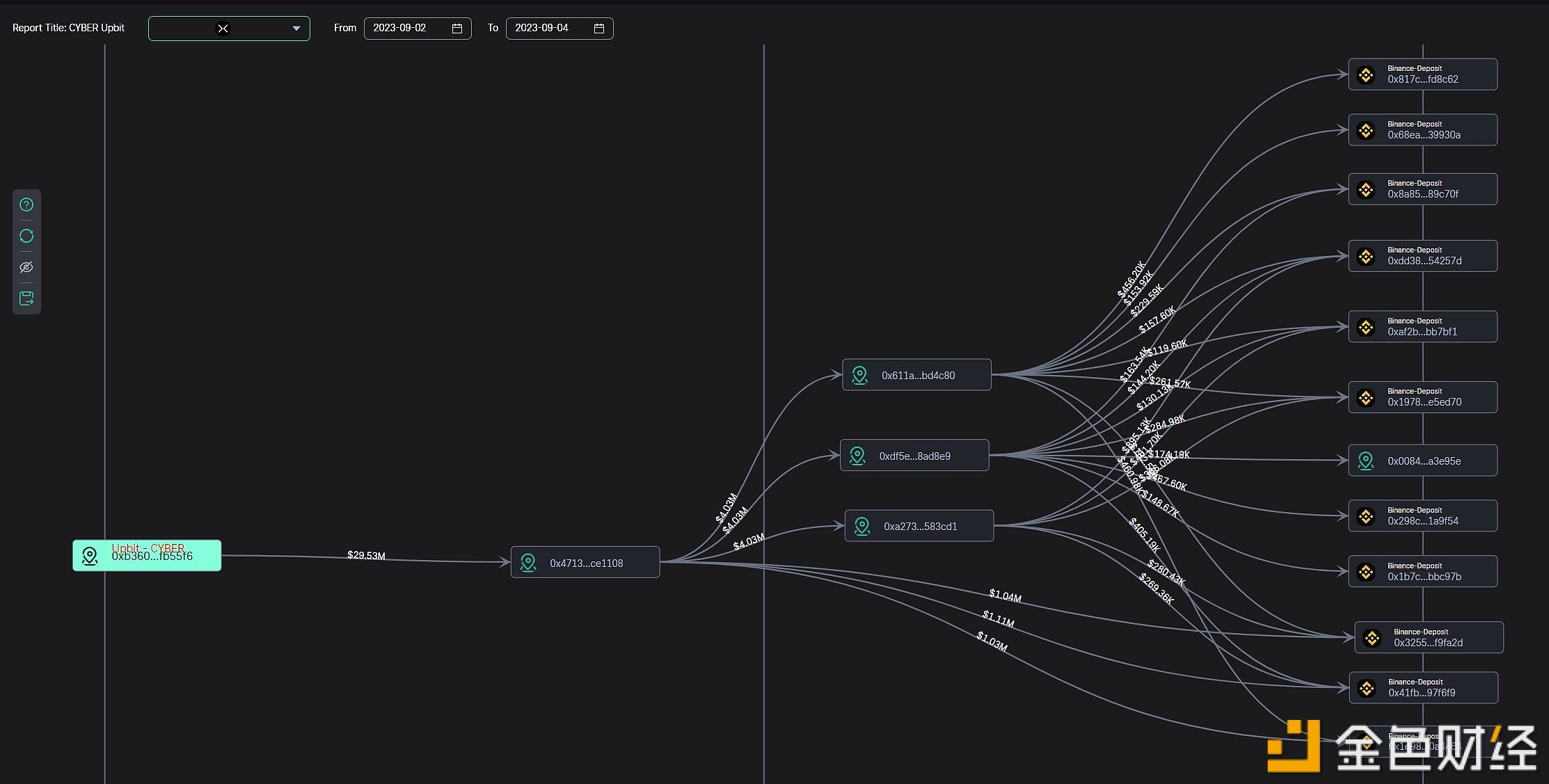The width and height of the screenshot is (1549, 784).
Task: Open the help question mark icon
Action: pos(26,205)
